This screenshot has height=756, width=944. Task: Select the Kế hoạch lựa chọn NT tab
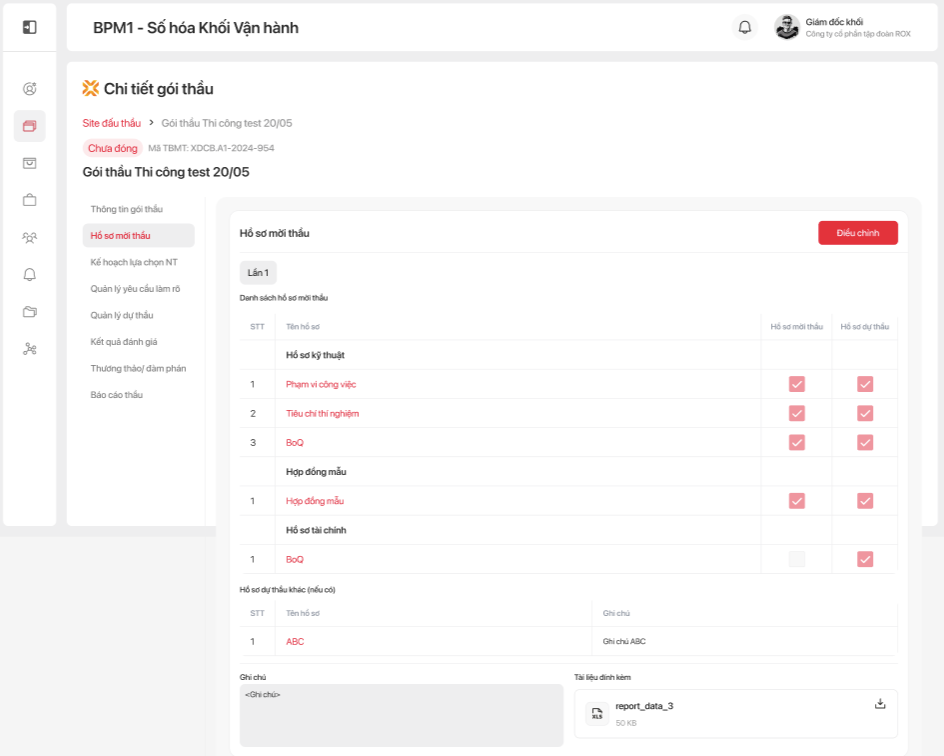[134, 262]
